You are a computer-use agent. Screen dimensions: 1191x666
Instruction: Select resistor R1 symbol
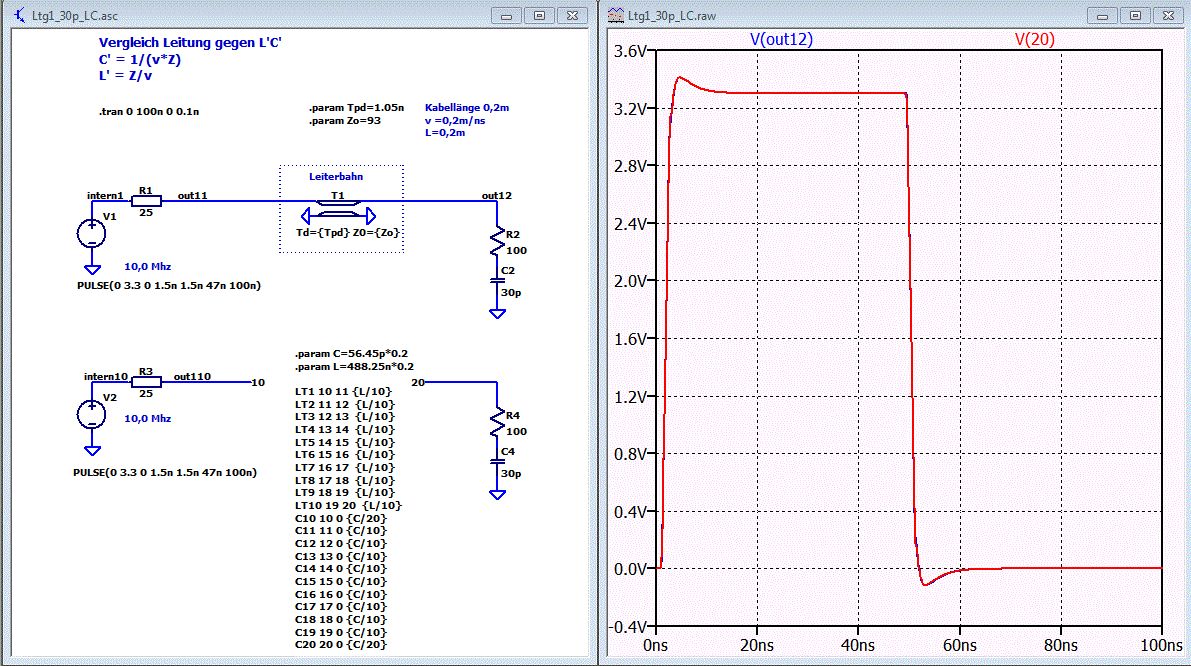pyautogui.click(x=146, y=201)
